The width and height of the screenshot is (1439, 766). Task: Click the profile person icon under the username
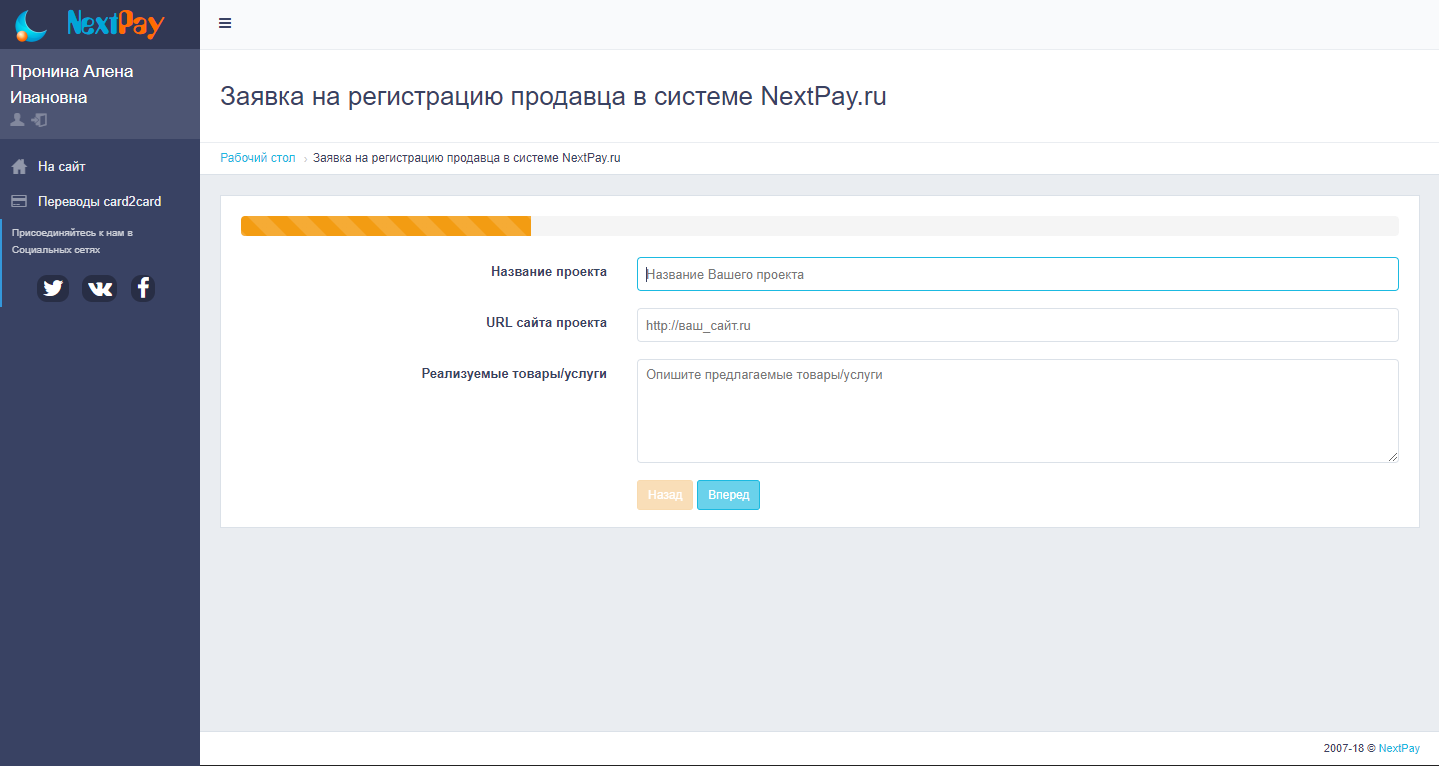(x=16, y=119)
